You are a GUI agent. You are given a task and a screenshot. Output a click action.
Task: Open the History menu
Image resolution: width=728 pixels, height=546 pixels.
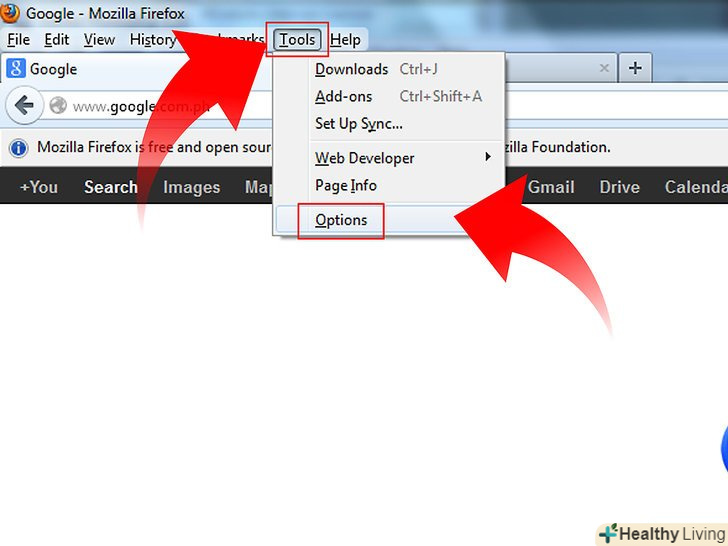153,40
